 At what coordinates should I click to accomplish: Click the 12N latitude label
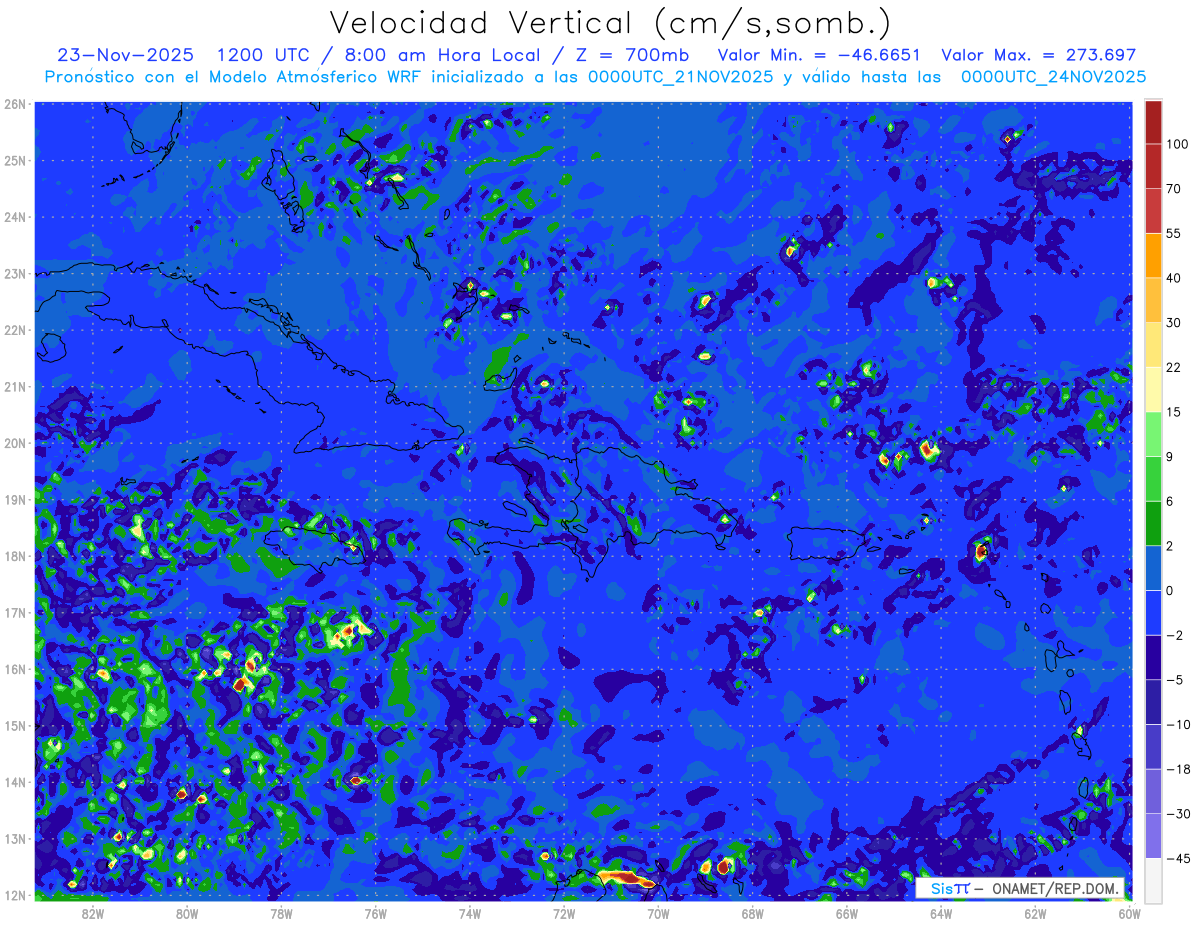pos(14,895)
